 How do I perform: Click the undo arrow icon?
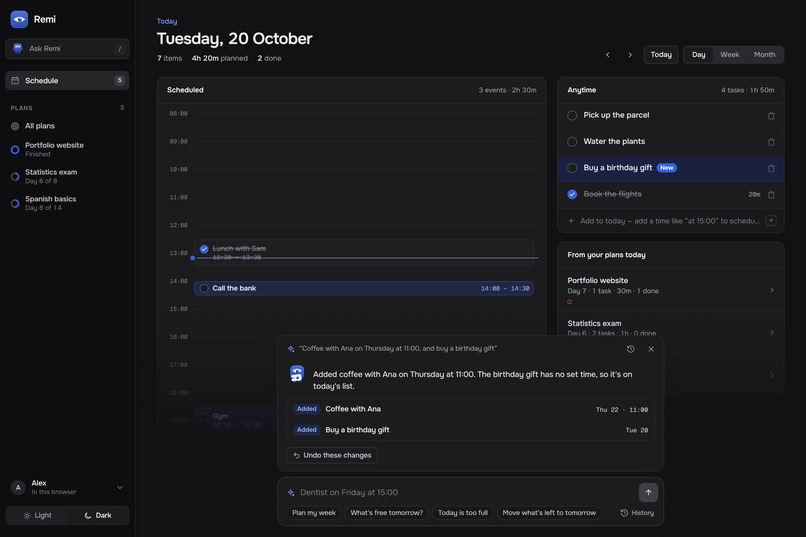tap(297, 455)
